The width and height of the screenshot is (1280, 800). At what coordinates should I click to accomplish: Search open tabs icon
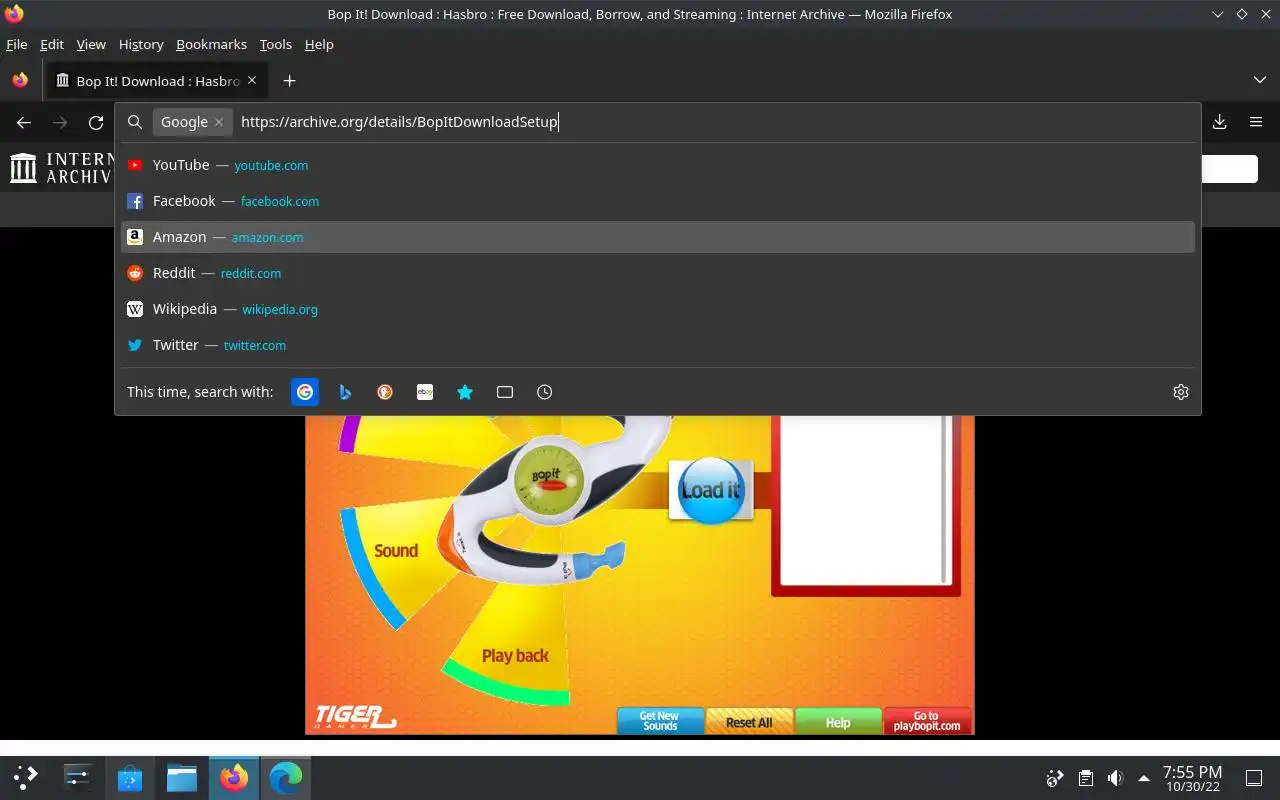click(x=505, y=392)
